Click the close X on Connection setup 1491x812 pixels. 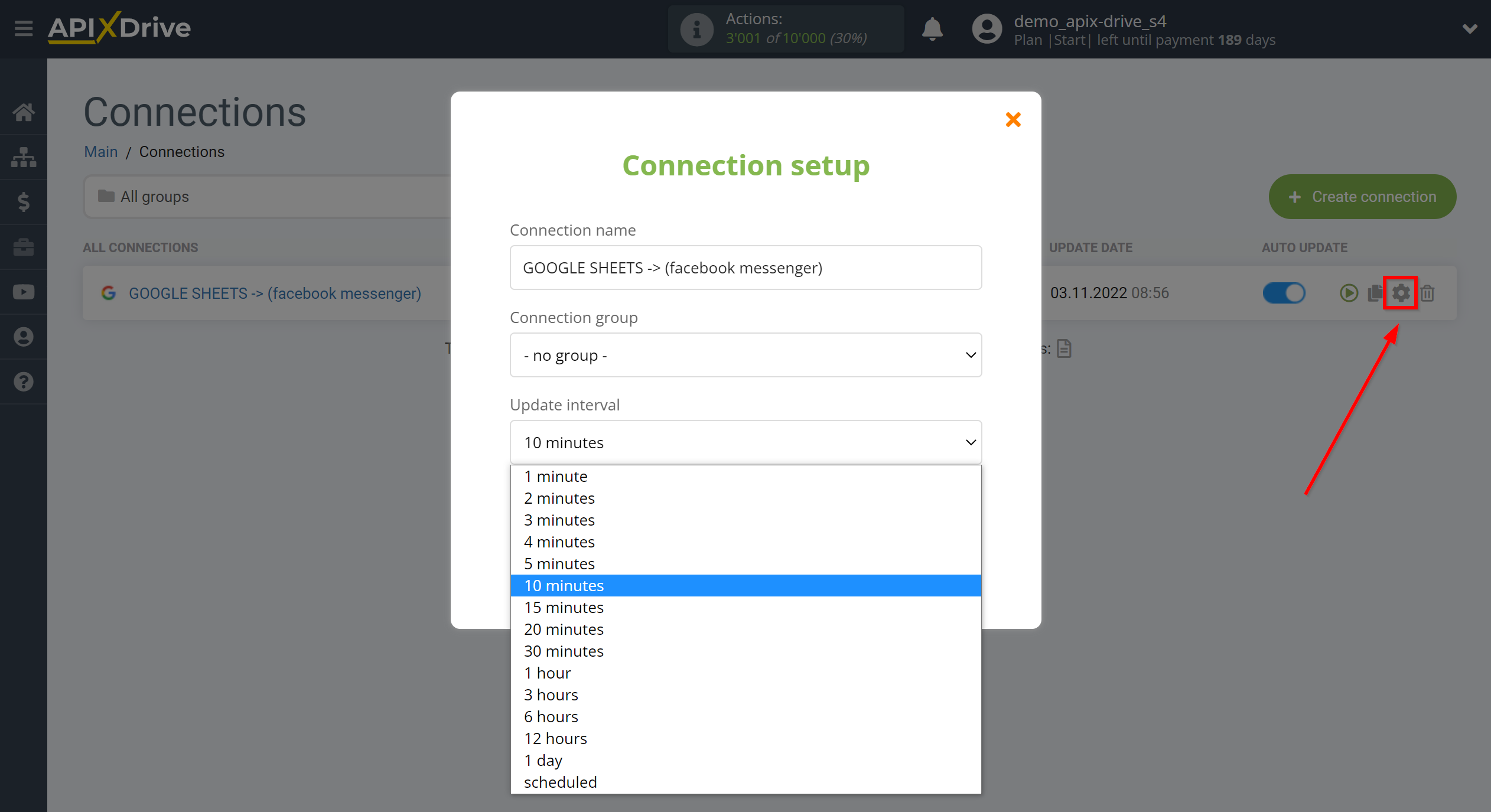[1013, 119]
